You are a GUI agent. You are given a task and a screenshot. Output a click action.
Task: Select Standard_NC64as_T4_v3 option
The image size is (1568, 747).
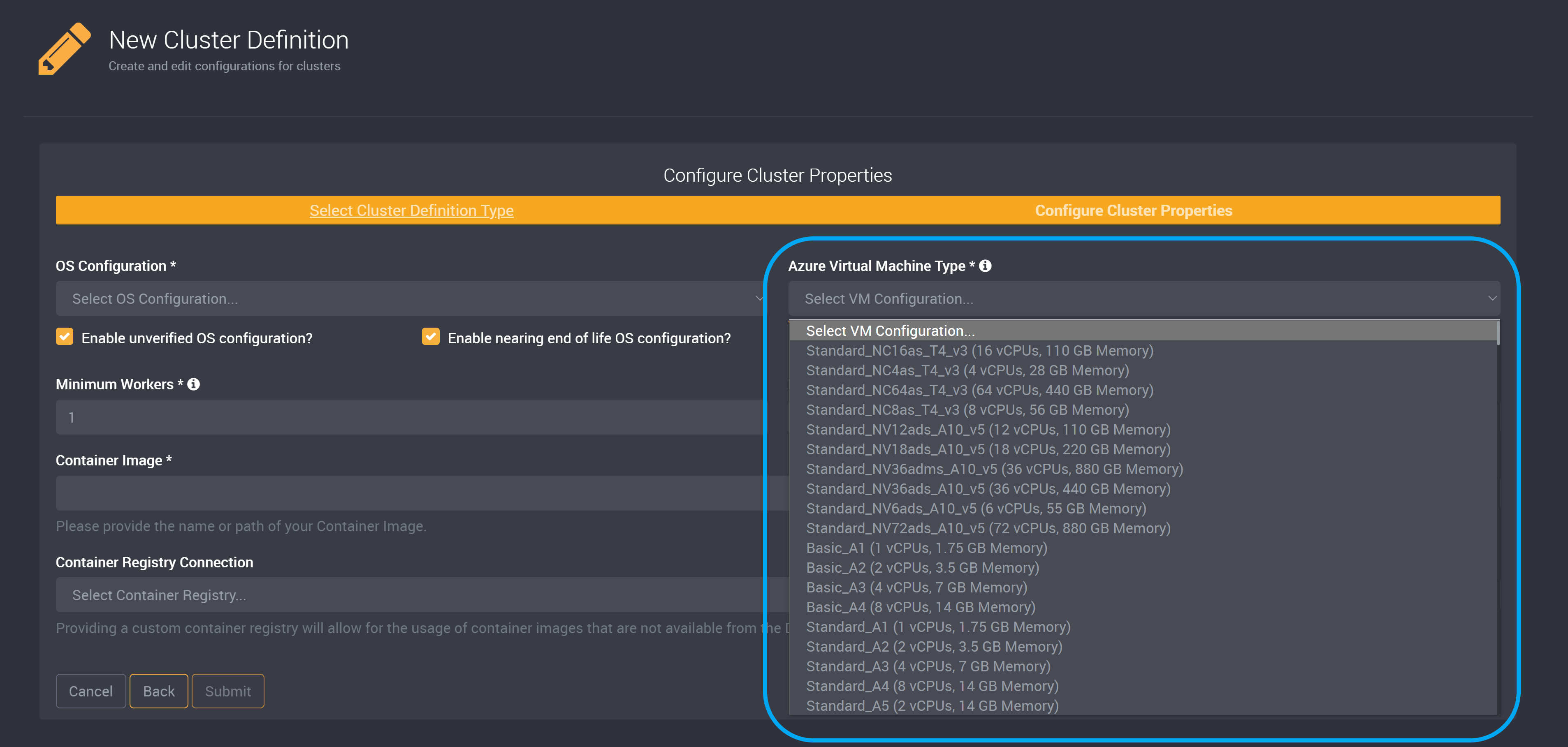1143,390
